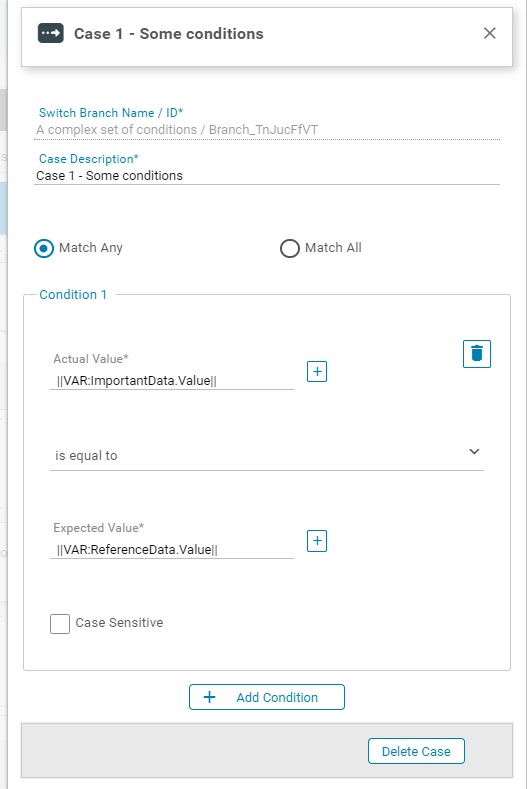Viewport: 527px width, 789px height.
Task: Insert variable into Expected Value via plus icon
Action: click(317, 541)
